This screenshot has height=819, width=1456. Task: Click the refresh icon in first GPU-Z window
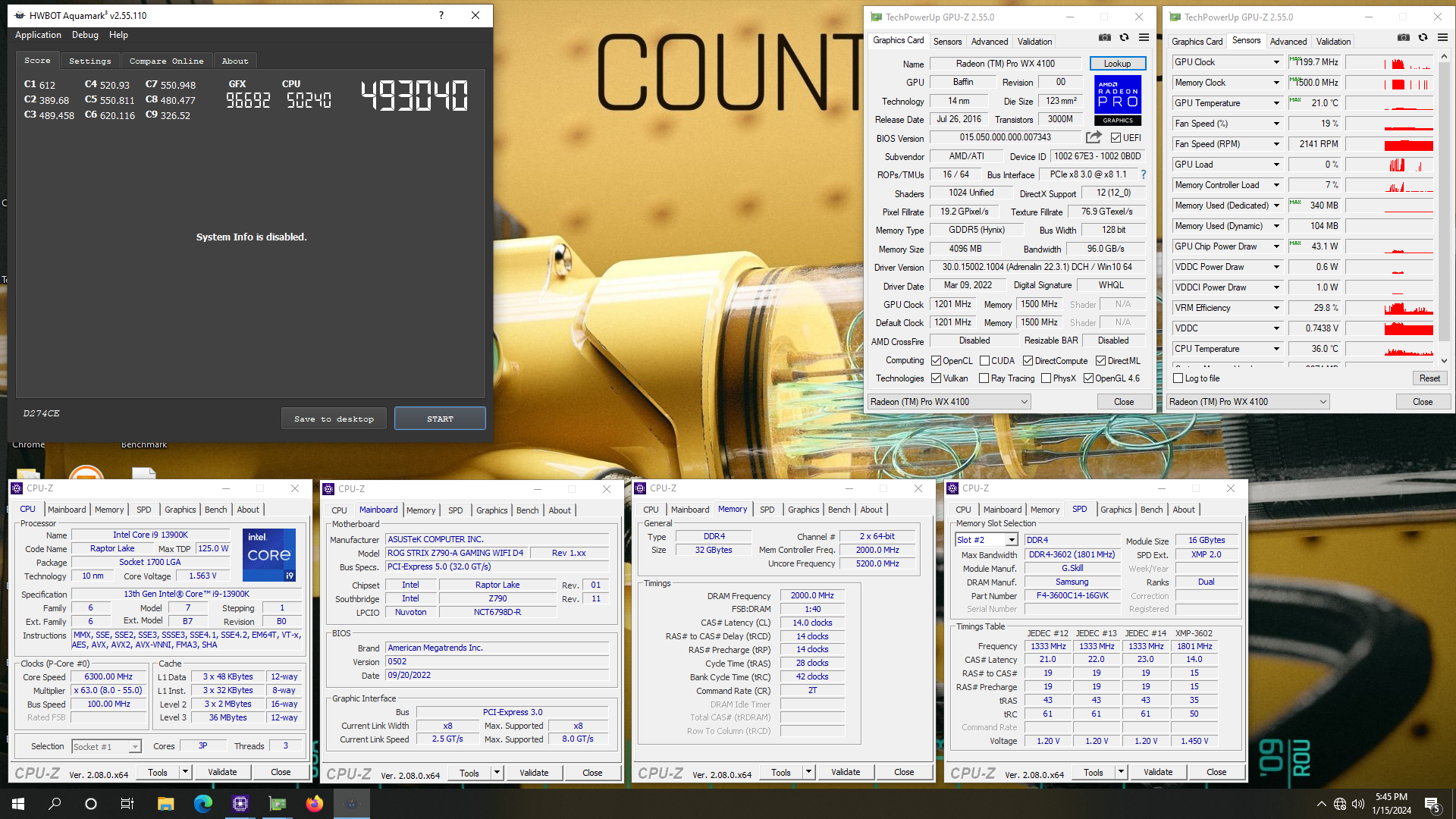coord(1125,37)
